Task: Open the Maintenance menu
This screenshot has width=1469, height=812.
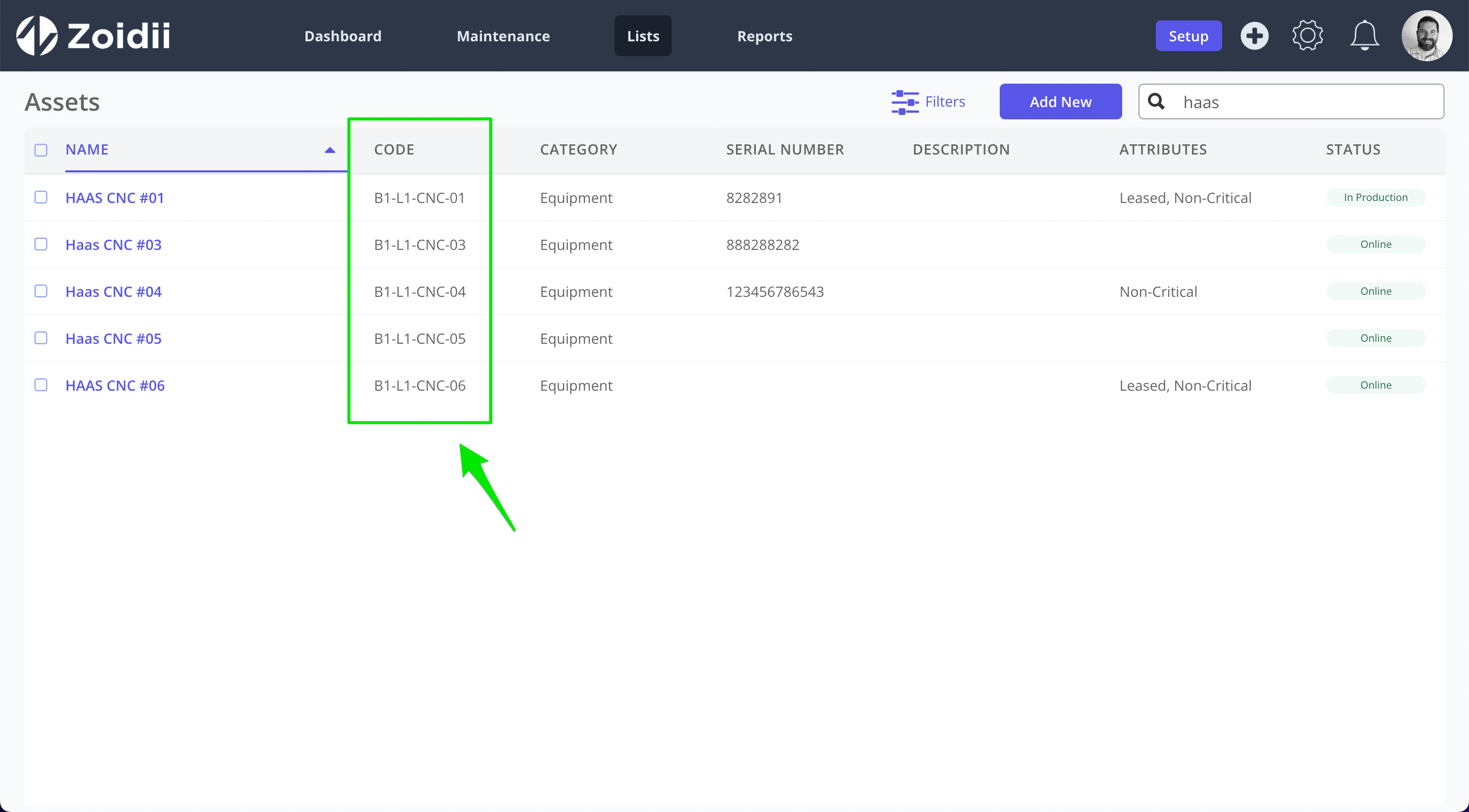Action: point(503,36)
